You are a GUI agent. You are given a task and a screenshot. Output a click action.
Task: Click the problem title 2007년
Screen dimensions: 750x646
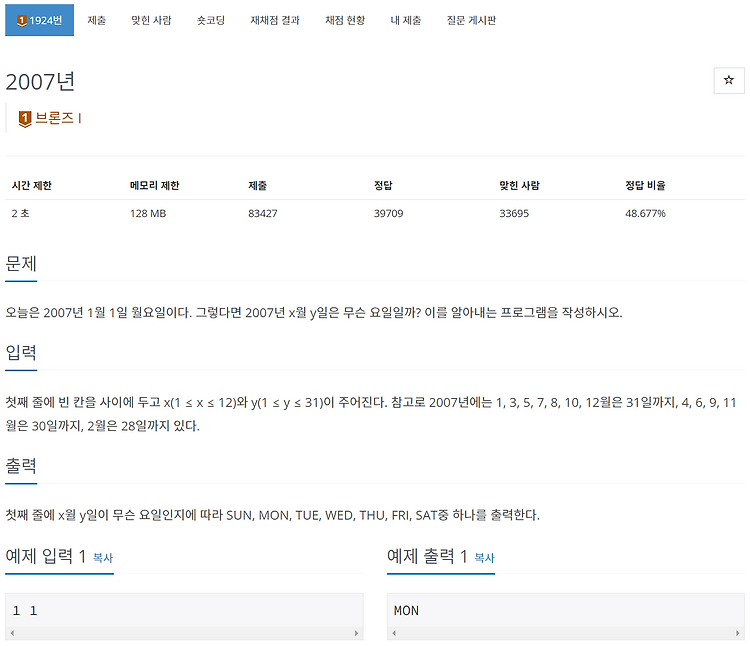[40, 81]
